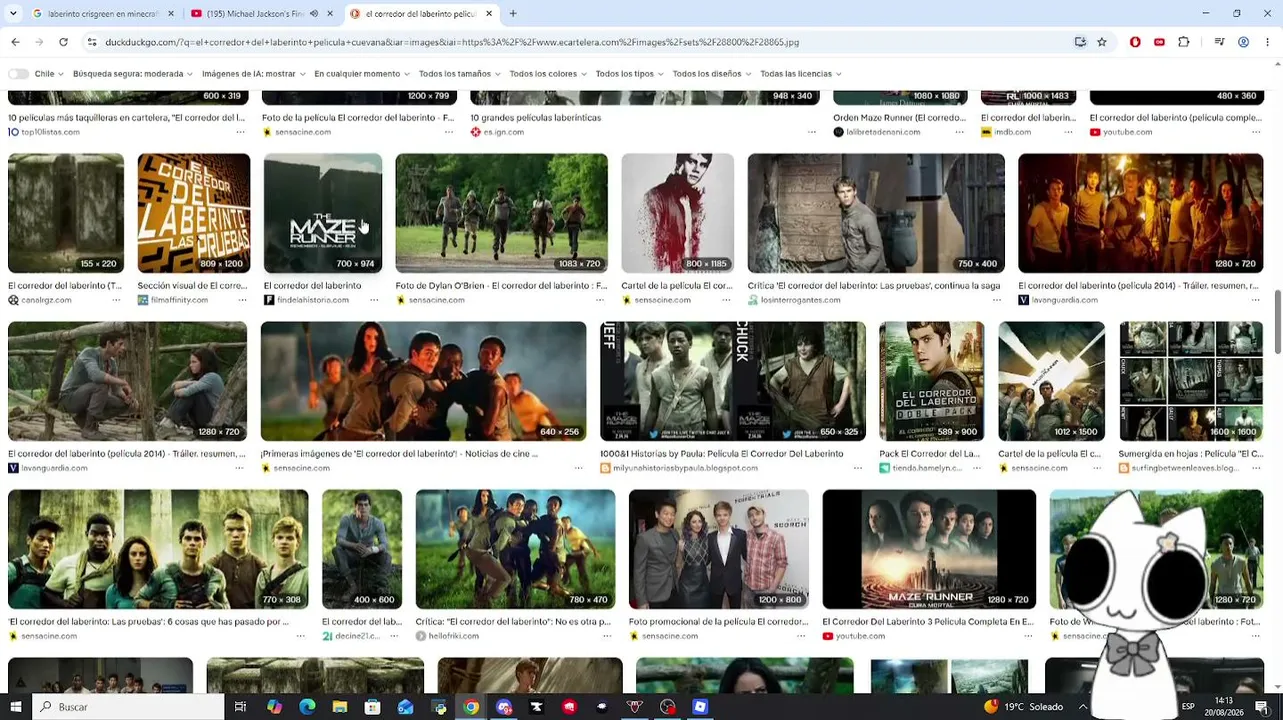Open the Las Pruebas 809 x 1200 poster thumbnail
Image resolution: width=1283 pixels, height=720 pixels.
pyautogui.click(x=194, y=213)
